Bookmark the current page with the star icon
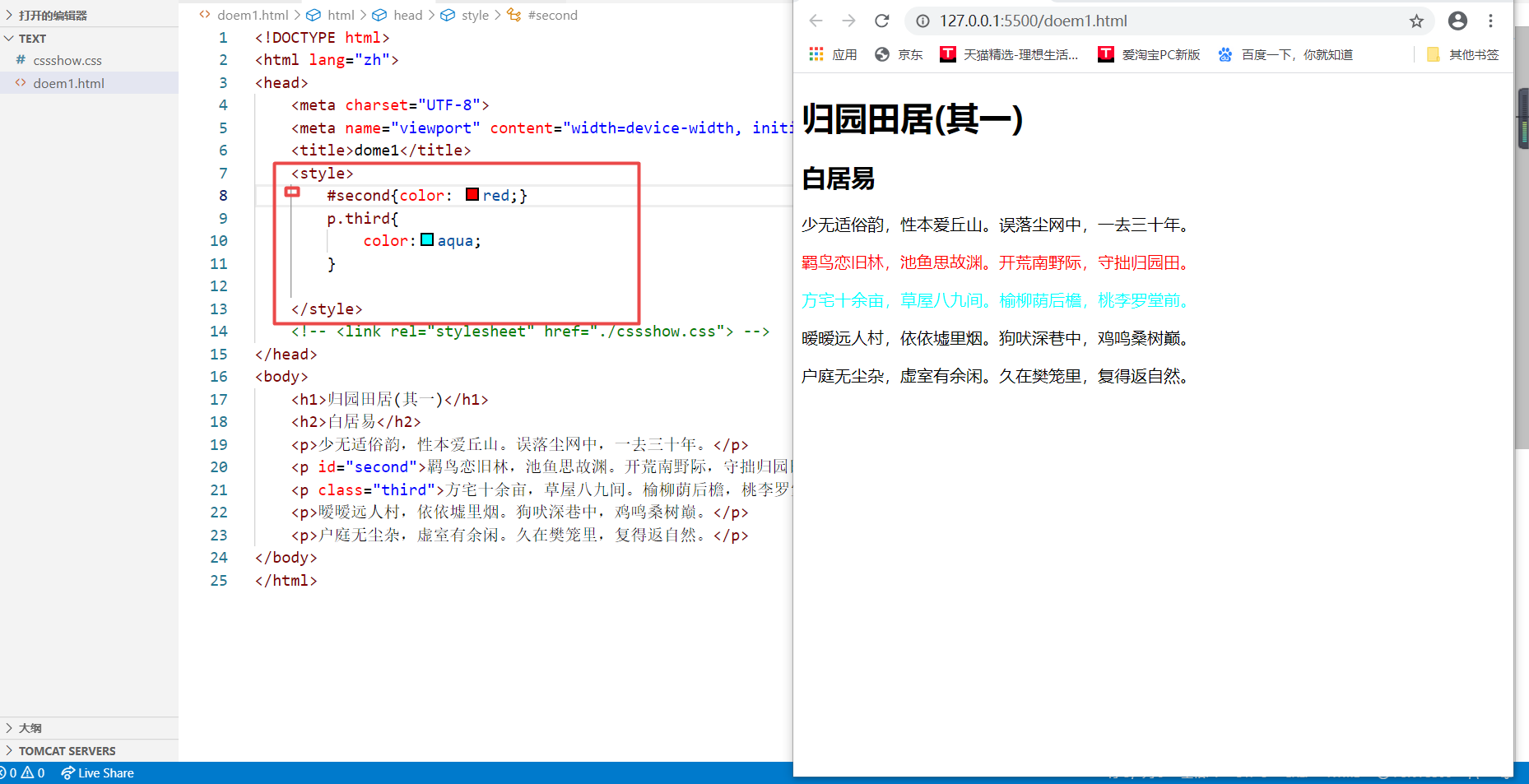The image size is (1529, 784). tap(1417, 21)
